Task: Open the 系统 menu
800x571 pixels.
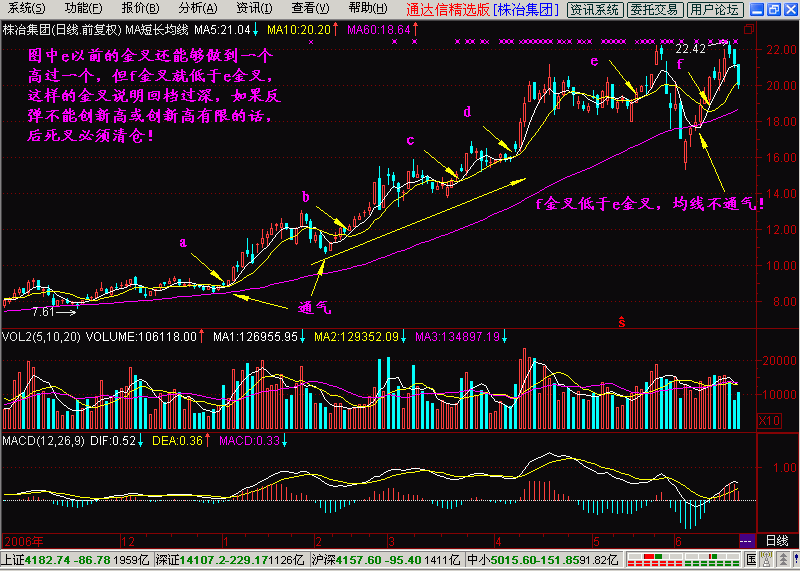Action: tap(19, 9)
